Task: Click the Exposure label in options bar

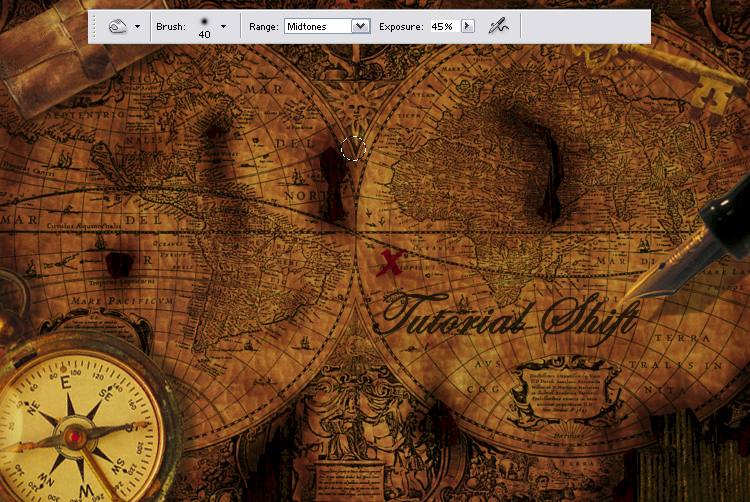Action: 401,27
